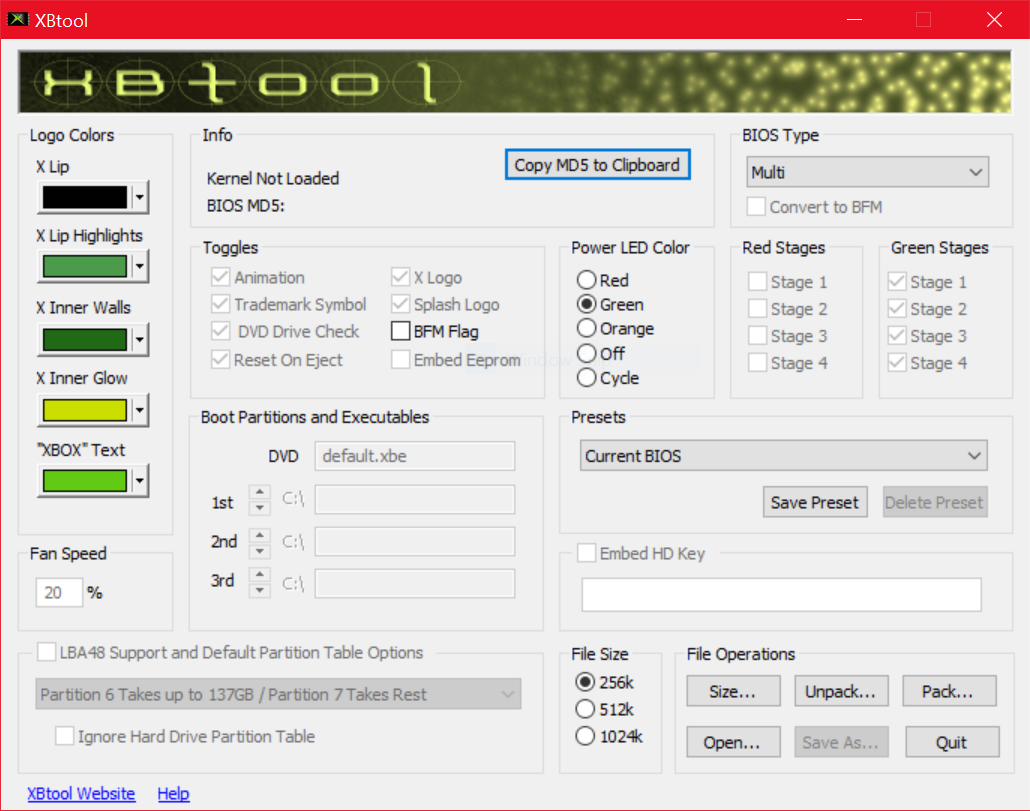1030x811 pixels.
Task: Click the 1st boot partition path field
Action: (x=414, y=500)
